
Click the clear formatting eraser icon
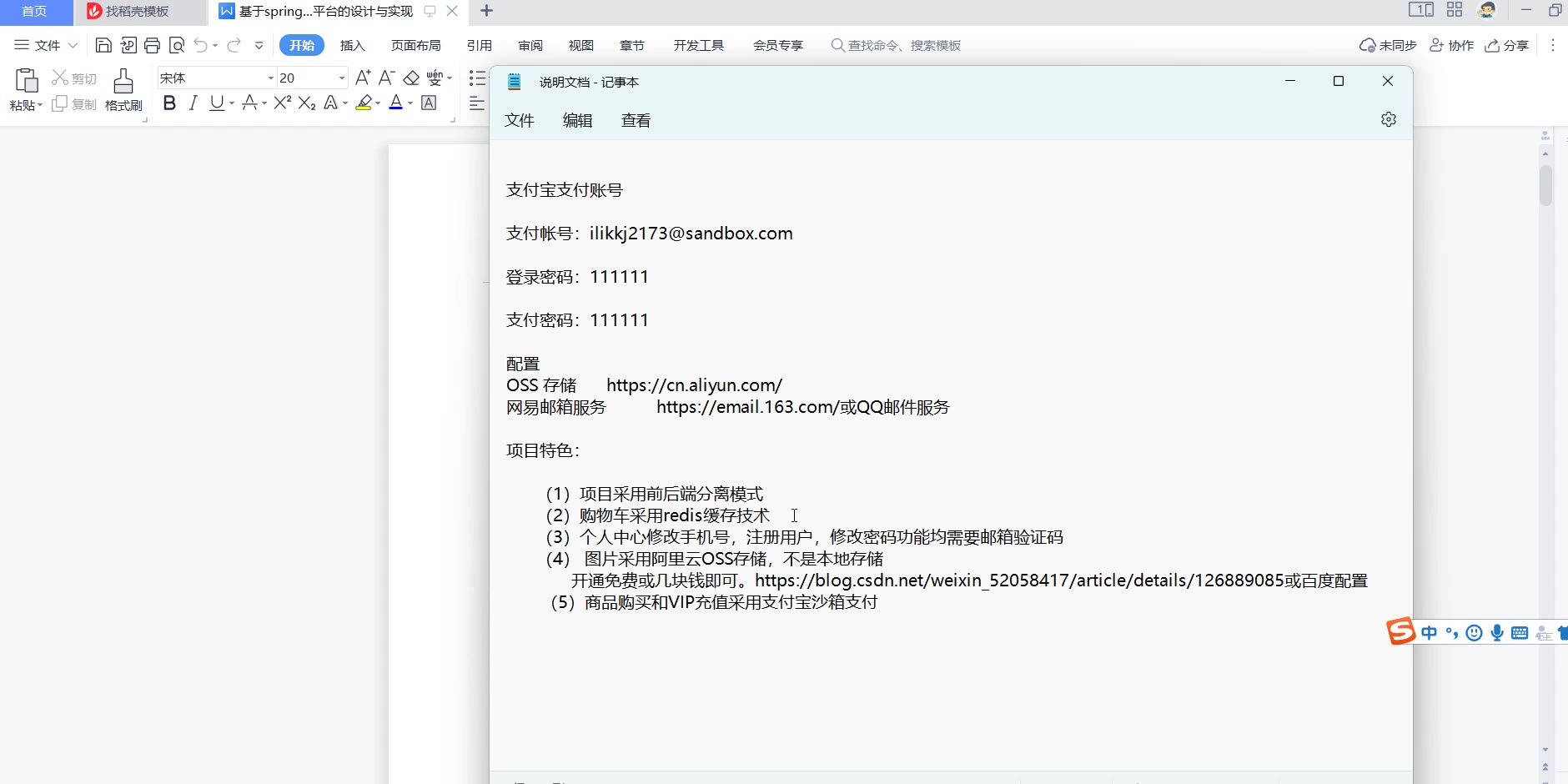[x=411, y=78]
